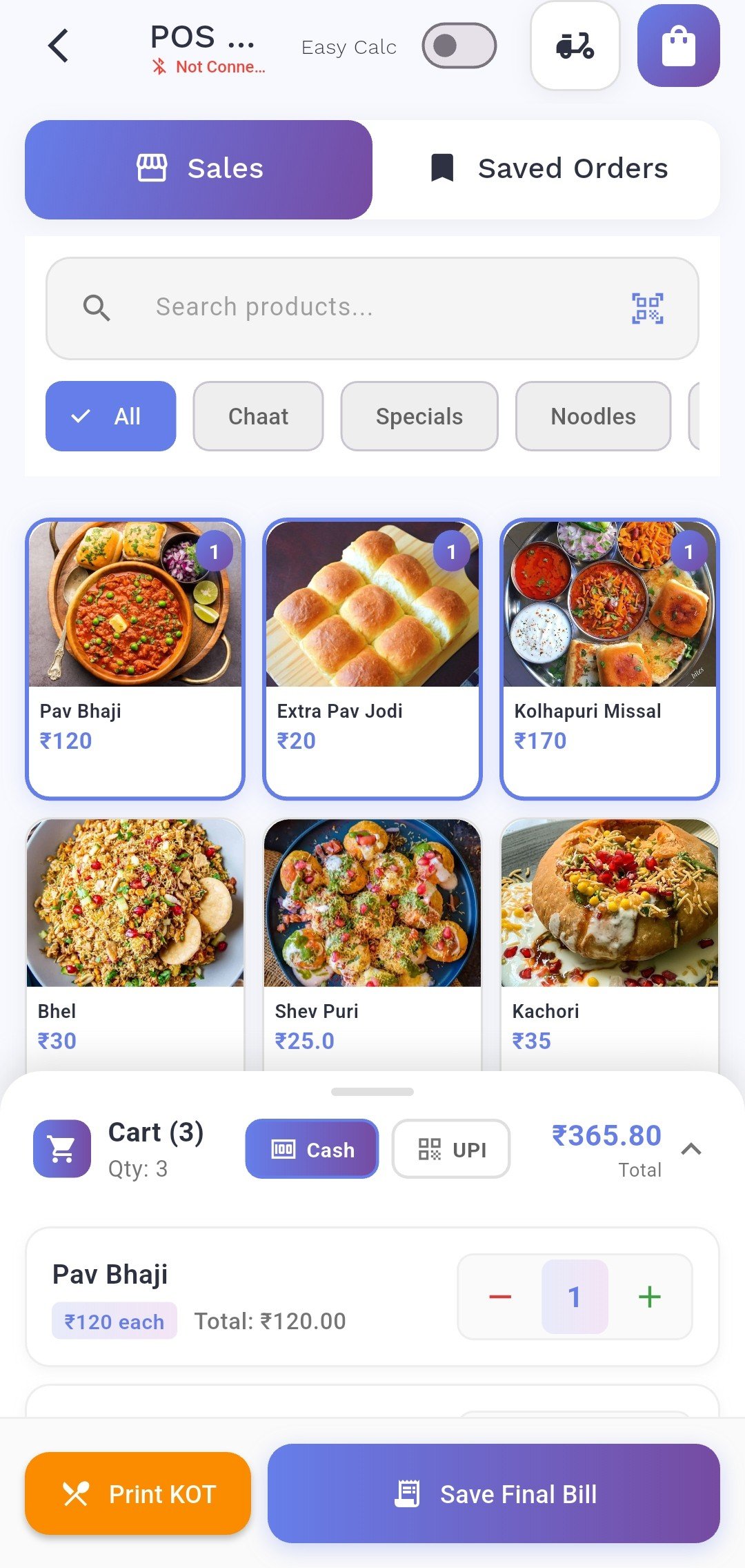Switch to the Saved Orders tab

point(548,169)
